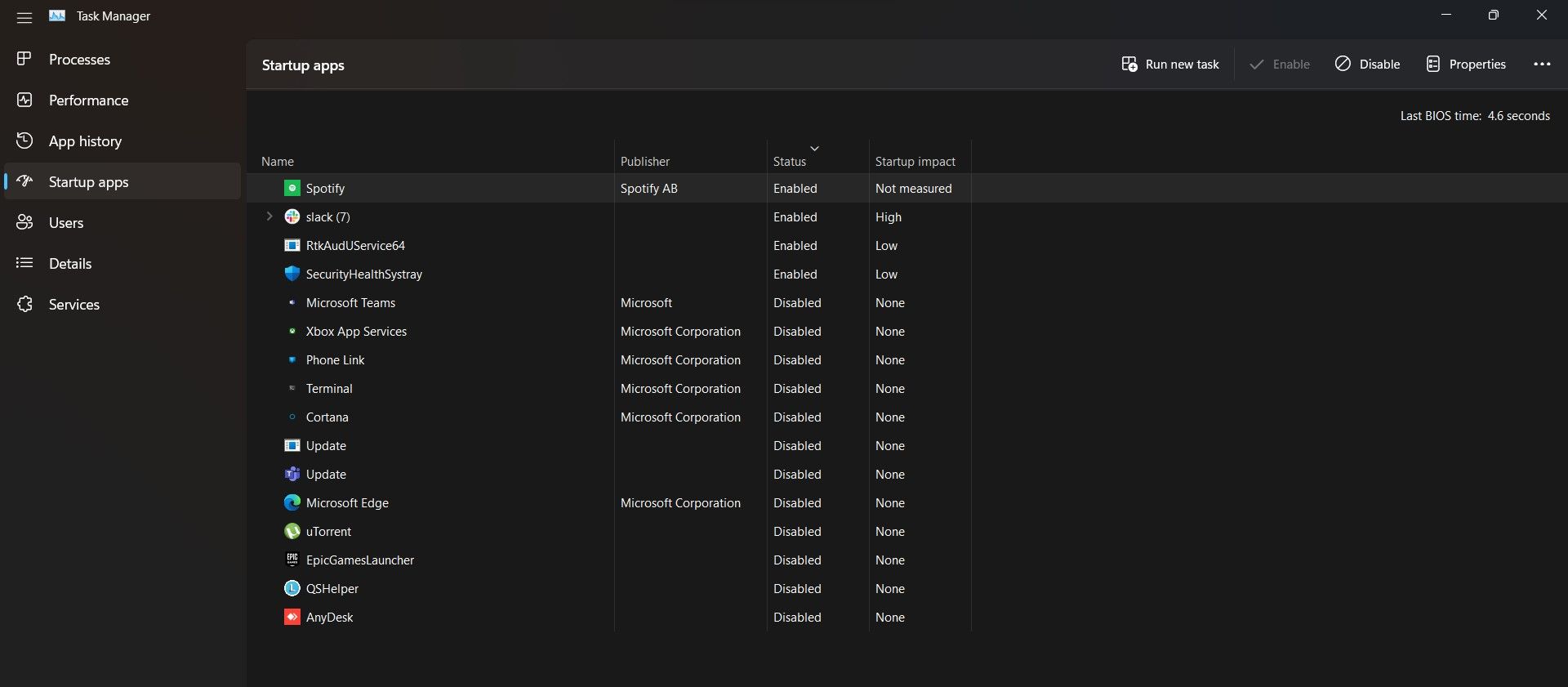Click the Enable button

click(1279, 64)
